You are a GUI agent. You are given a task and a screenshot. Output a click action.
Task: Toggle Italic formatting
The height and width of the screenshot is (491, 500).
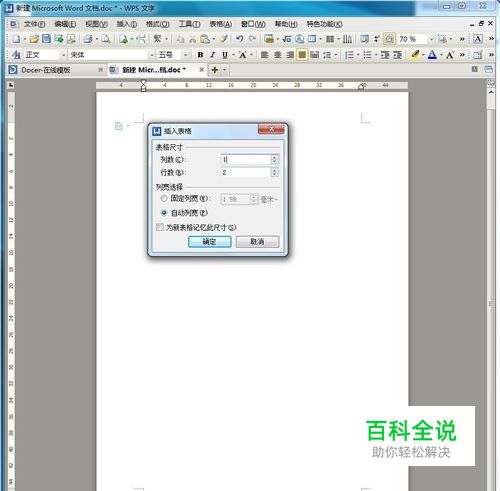click(x=212, y=55)
